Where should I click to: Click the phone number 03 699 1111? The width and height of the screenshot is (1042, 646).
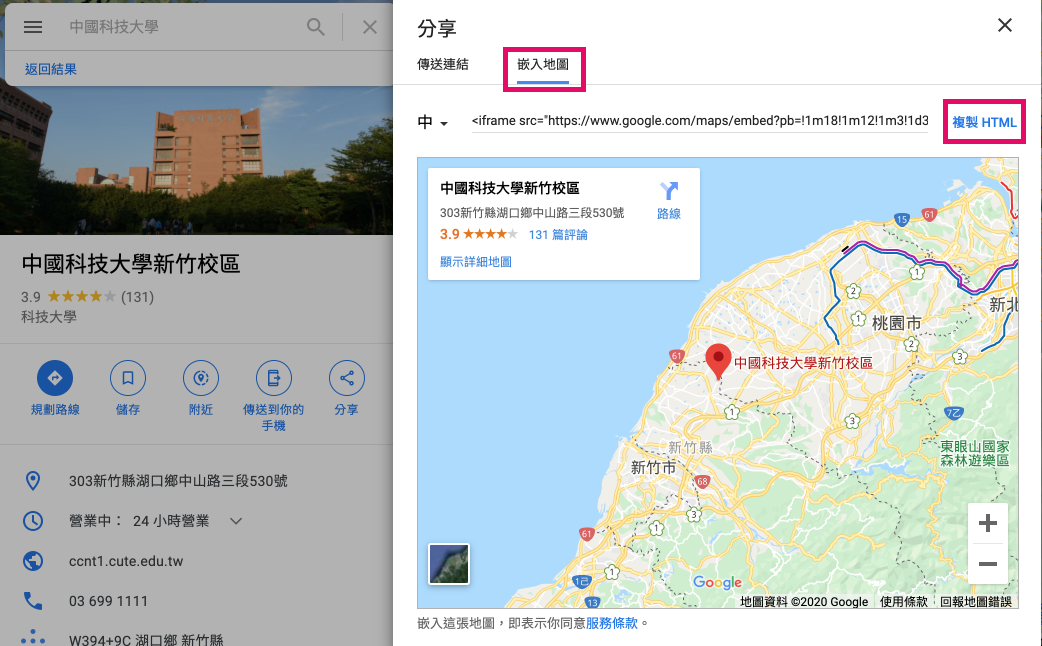pos(108,601)
